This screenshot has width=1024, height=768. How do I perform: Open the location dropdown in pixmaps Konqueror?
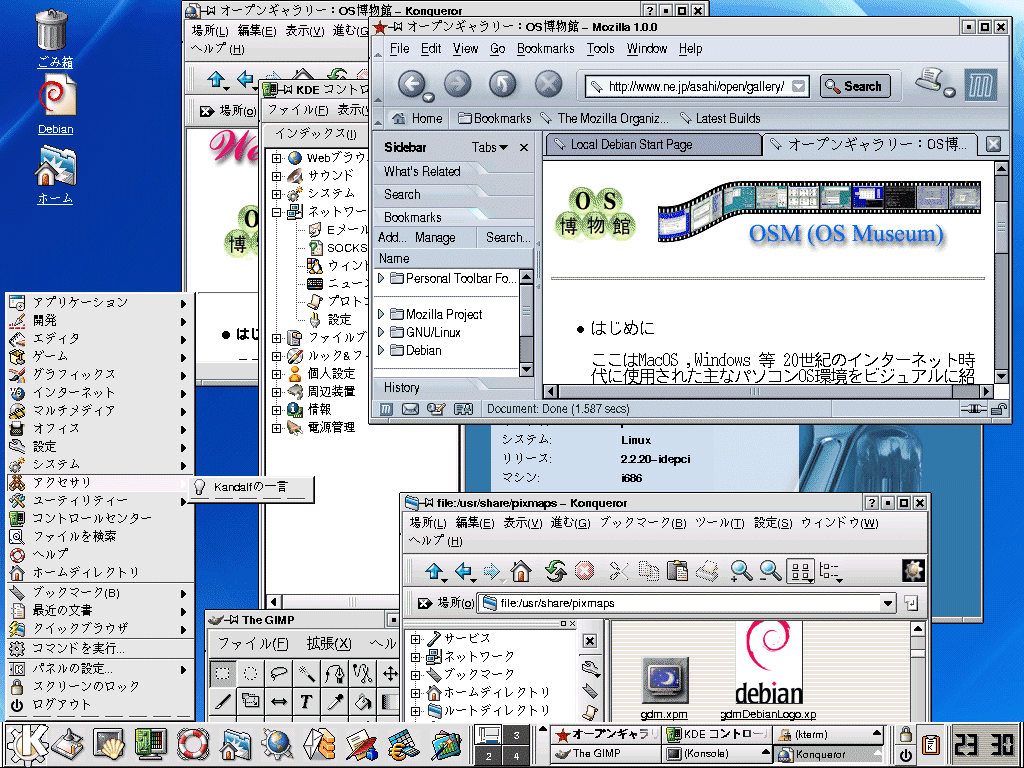tap(888, 603)
